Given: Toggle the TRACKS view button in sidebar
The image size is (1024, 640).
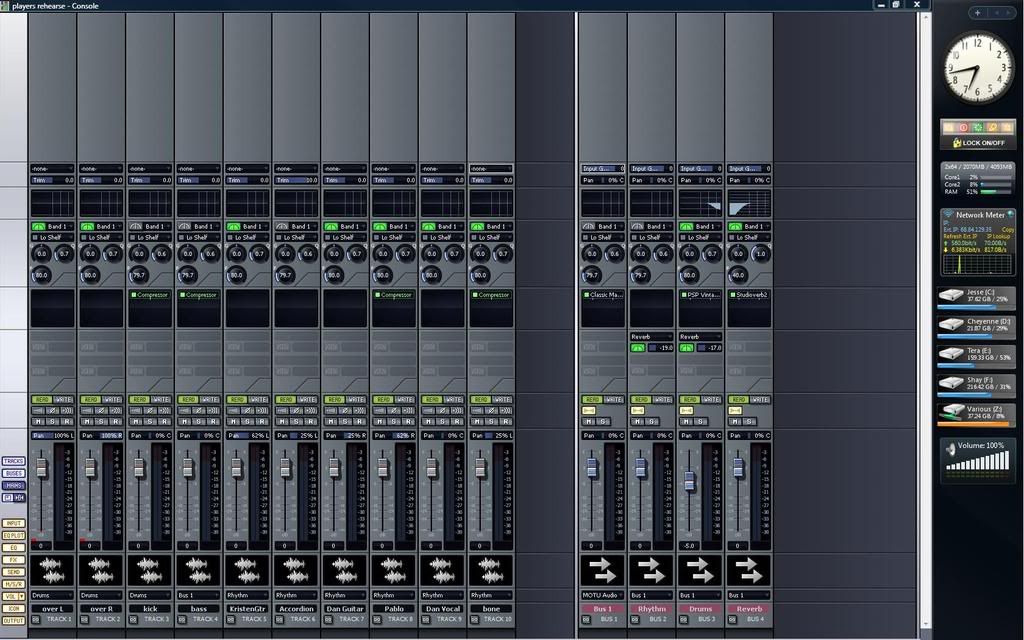Looking at the screenshot, I should (14, 461).
